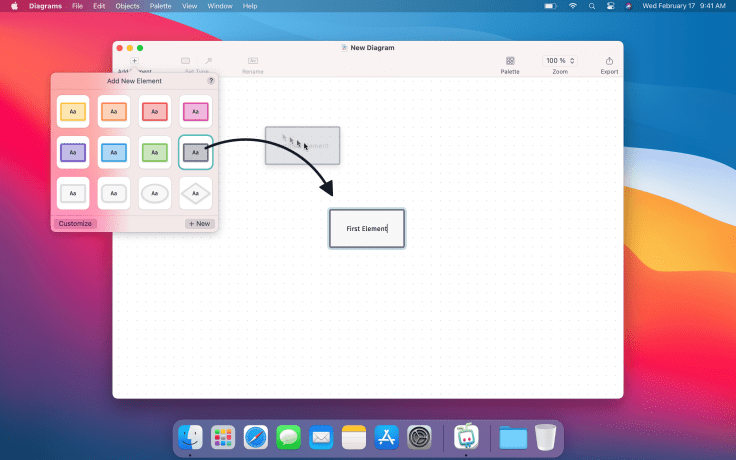Click the date and time in menu bar
This screenshot has width=736, height=460.
coord(684,6)
